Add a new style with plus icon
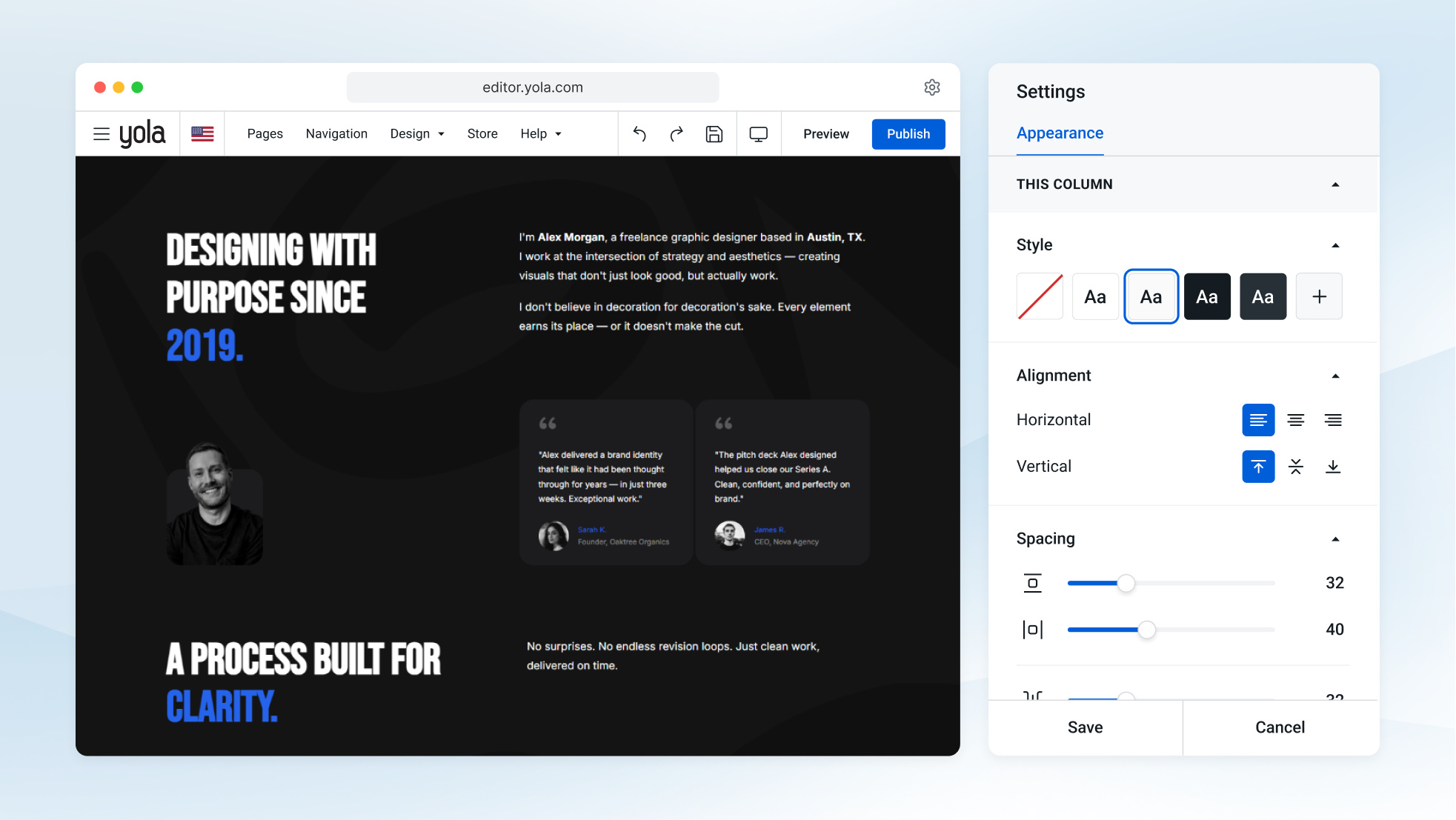Viewport: 1456px width, 820px height. [1319, 297]
